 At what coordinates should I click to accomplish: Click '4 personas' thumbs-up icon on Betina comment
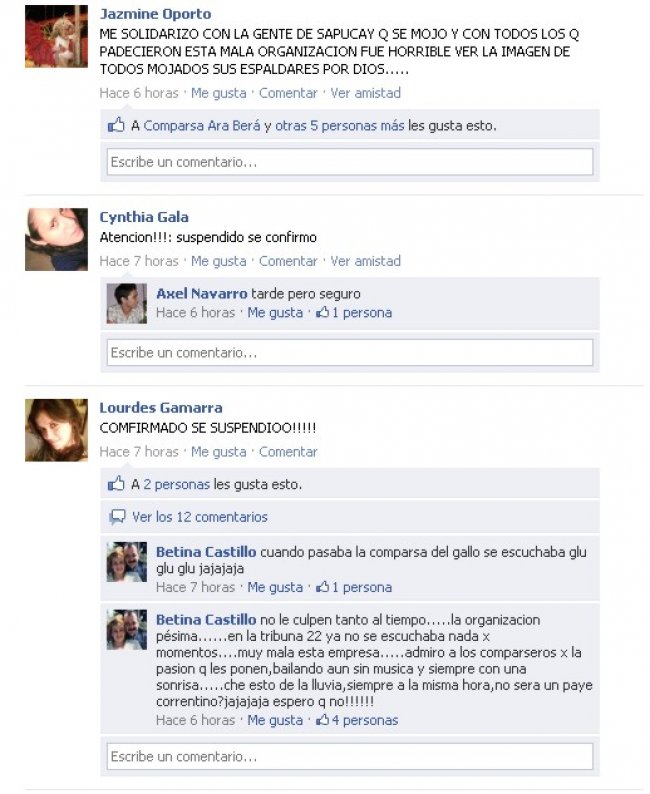click(322, 720)
